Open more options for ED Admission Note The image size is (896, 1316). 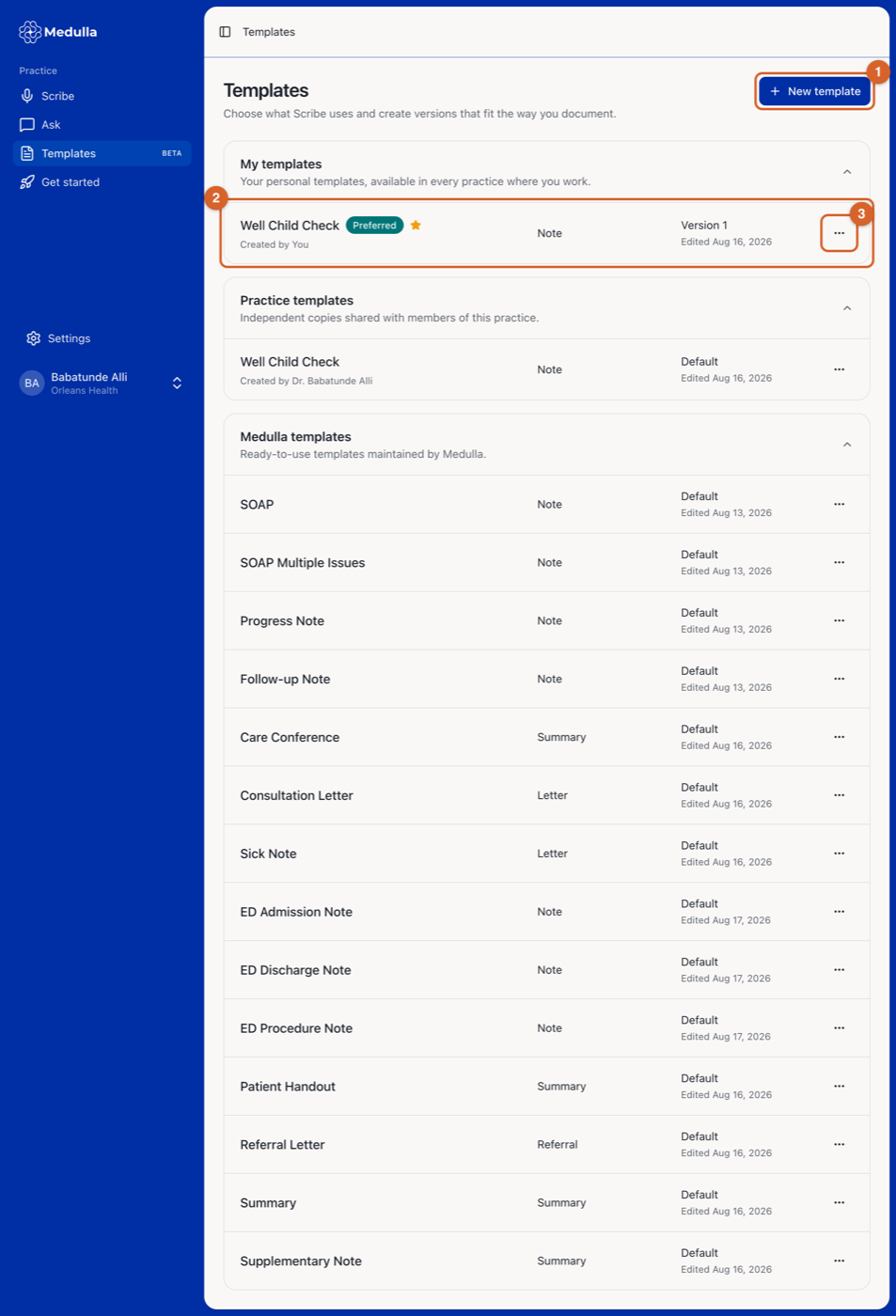(839, 913)
